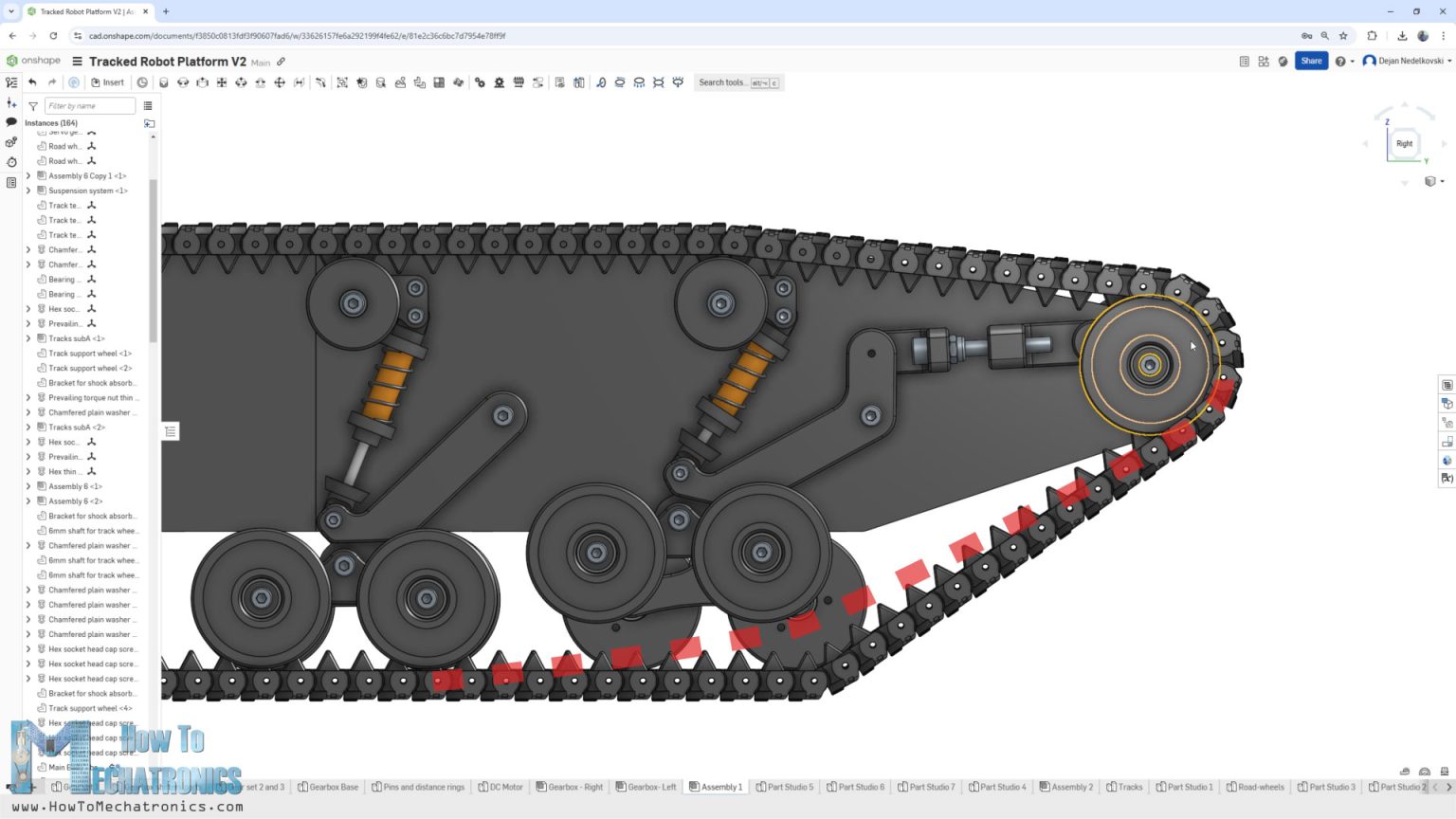Expand the Tracks subA <1> tree item
1456x819 pixels.
pos(27,338)
